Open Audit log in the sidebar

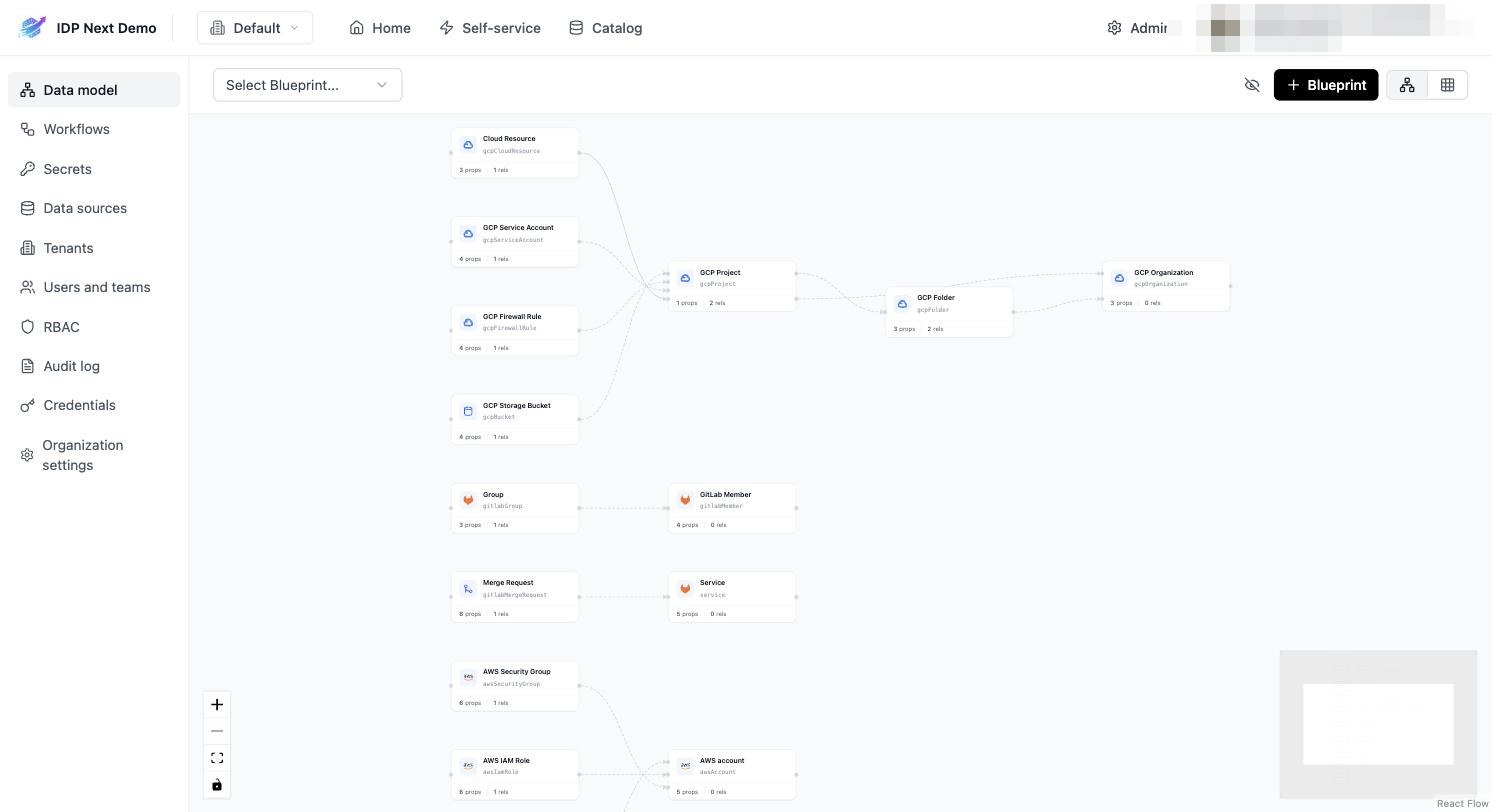pyautogui.click(x=94, y=366)
